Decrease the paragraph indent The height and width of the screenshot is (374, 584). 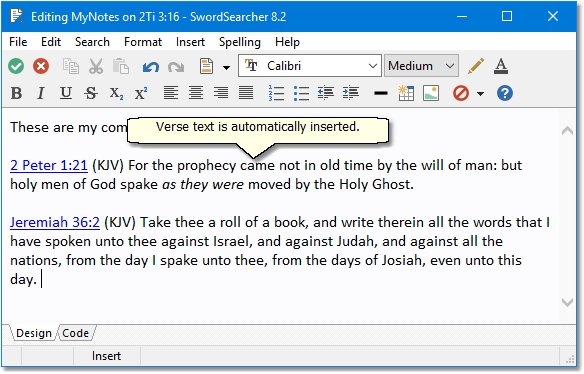(326, 93)
